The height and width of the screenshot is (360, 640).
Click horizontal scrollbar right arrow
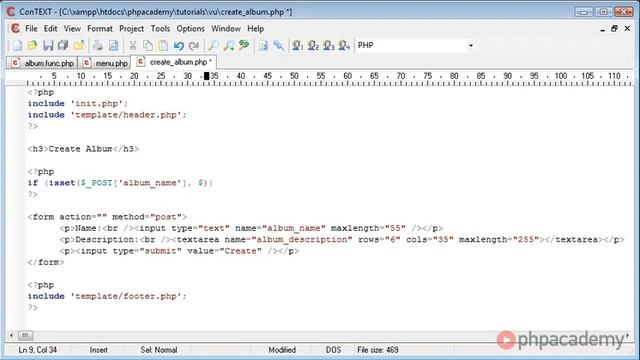(628, 336)
